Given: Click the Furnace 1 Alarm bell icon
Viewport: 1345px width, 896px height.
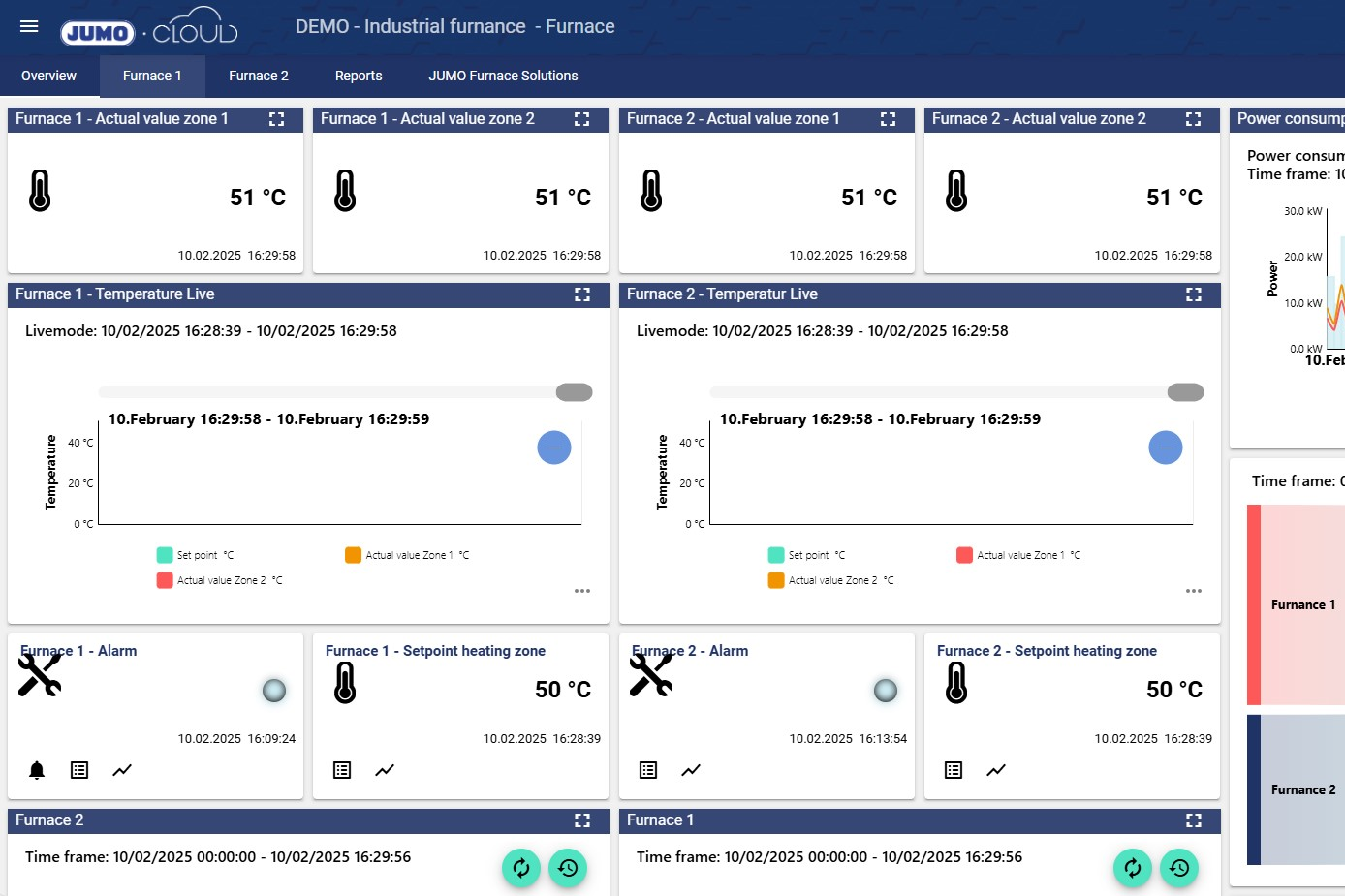Looking at the screenshot, I should click(x=37, y=770).
